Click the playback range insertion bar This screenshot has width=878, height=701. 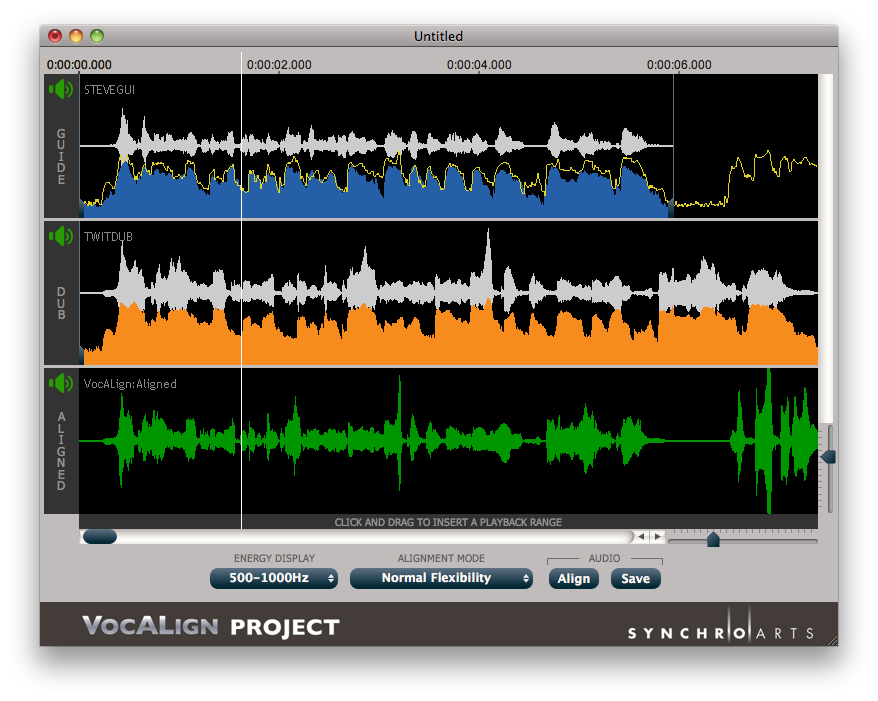click(x=448, y=522)
